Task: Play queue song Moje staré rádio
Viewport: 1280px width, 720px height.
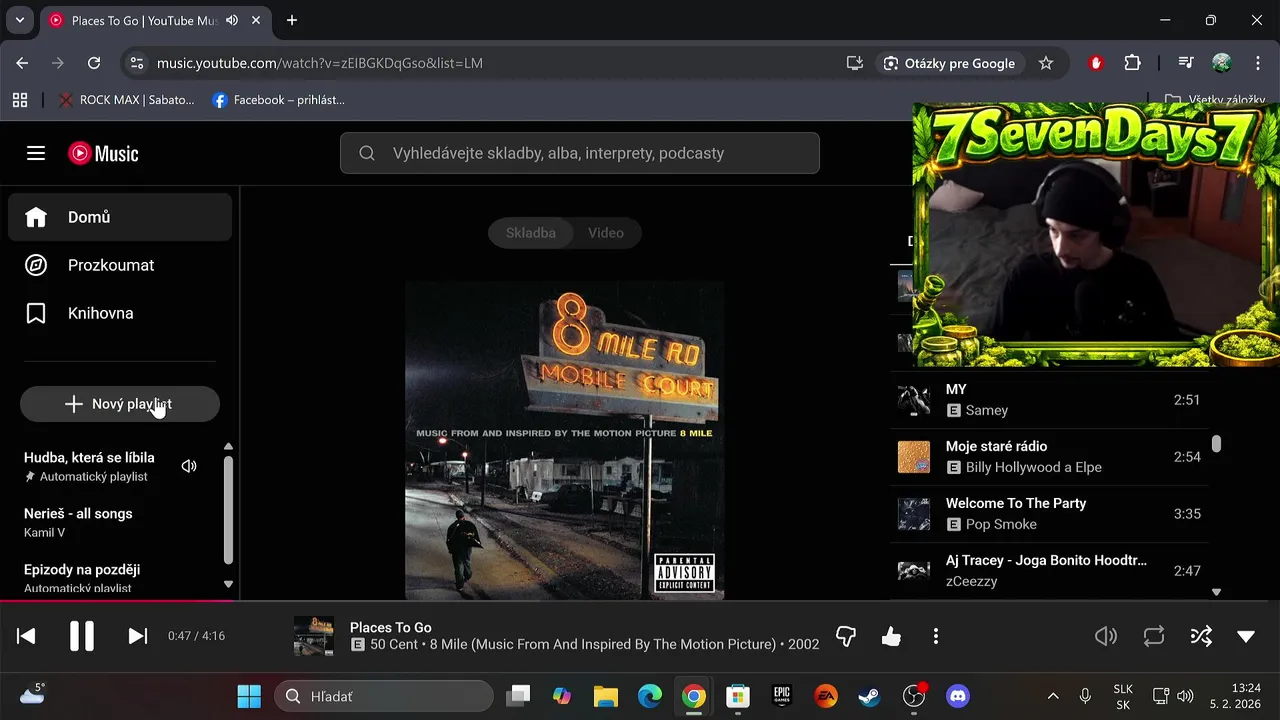Action: [x=1049, y=457]
